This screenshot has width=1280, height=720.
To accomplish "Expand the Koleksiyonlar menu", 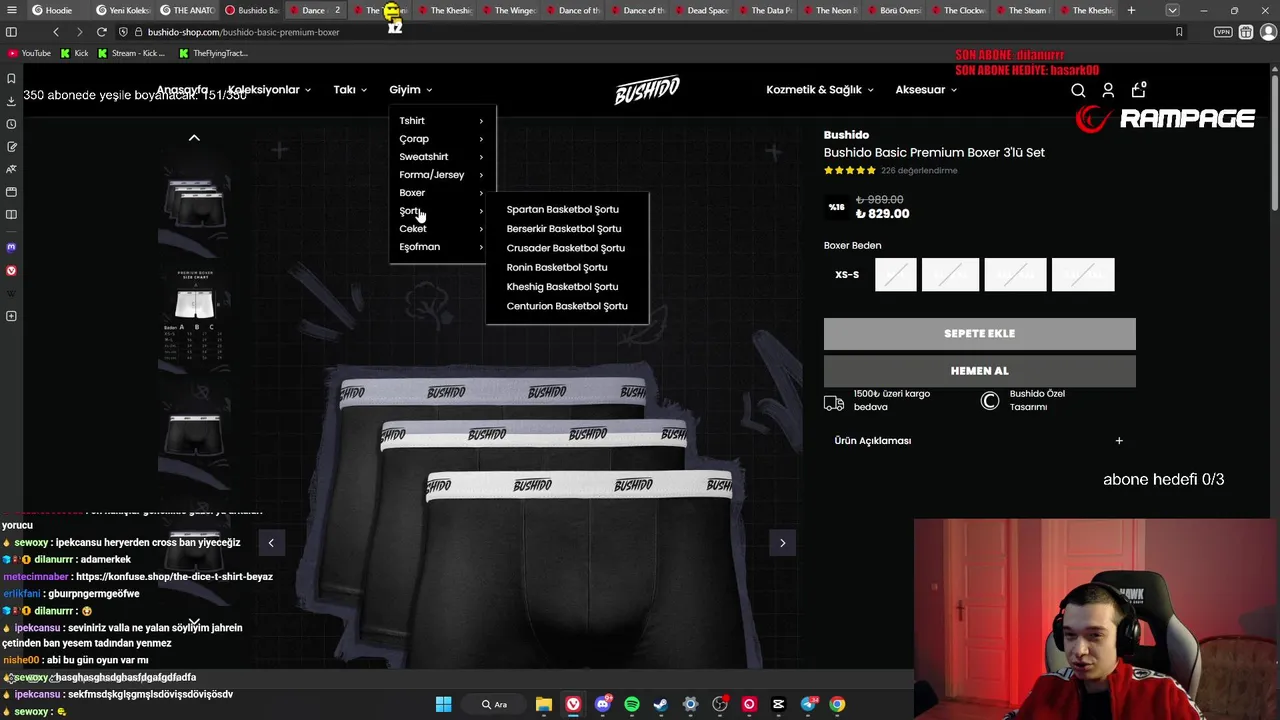I will point(270,90).
